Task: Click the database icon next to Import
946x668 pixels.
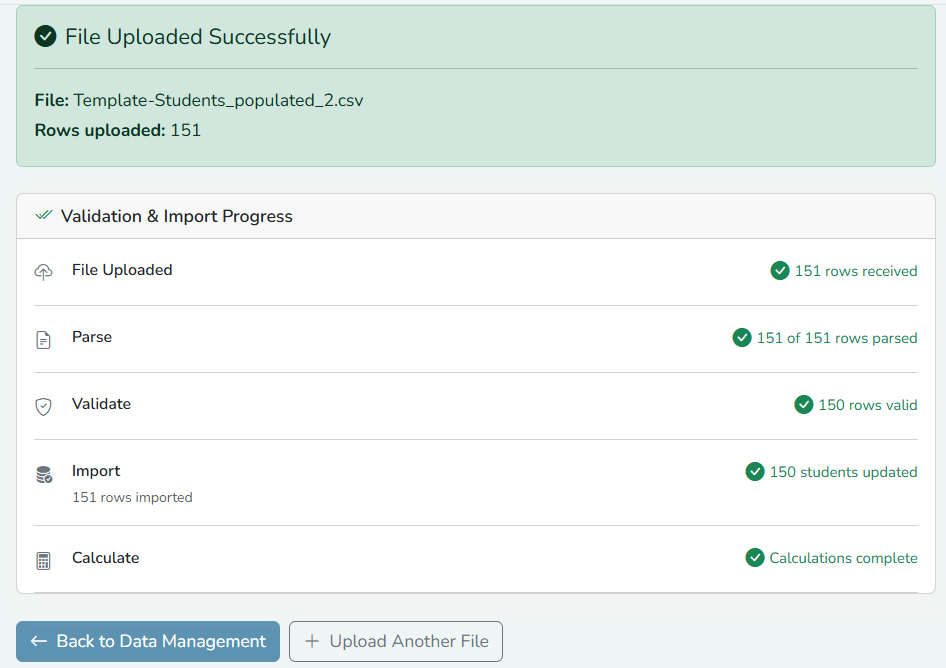Action: [x=44, y=474]
